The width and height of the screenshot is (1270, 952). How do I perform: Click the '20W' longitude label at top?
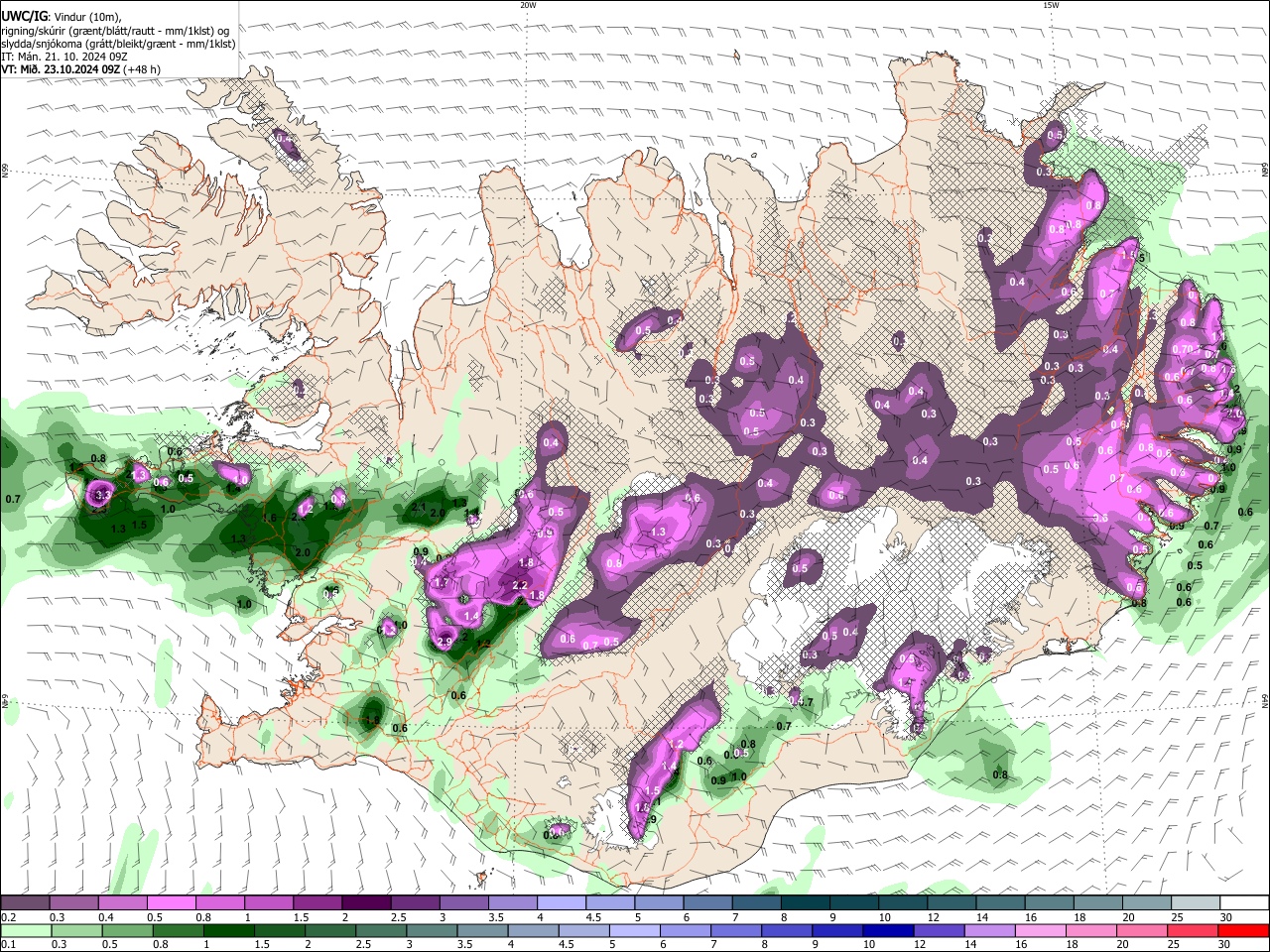point(528,5)
